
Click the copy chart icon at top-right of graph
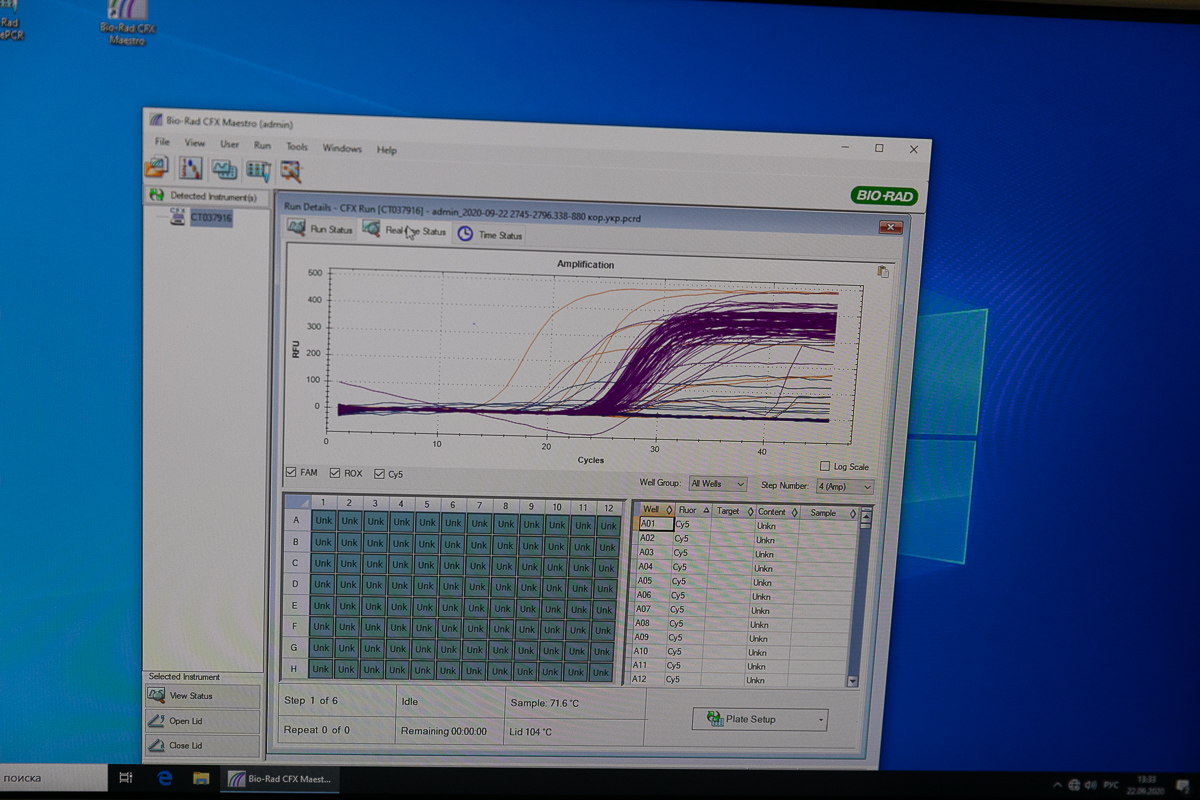[882, 272]
